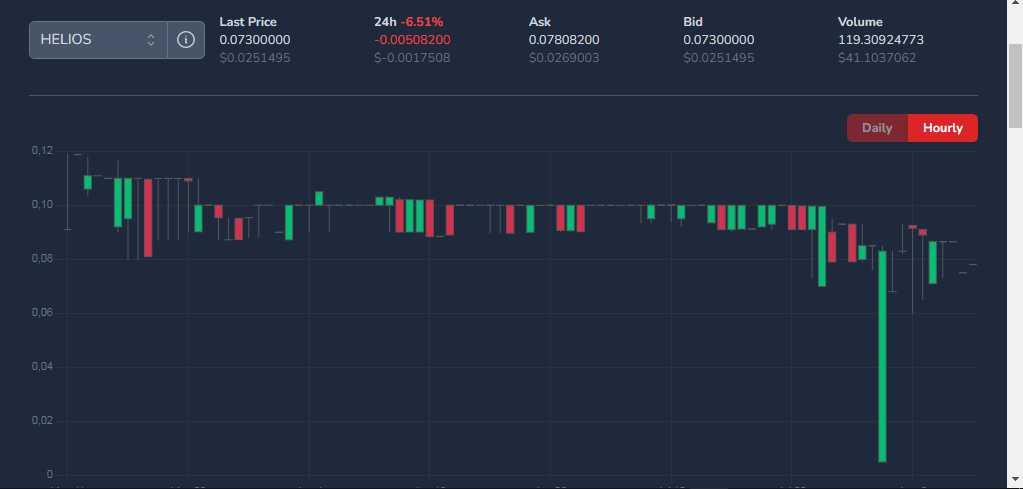
Task: Click the USD volume $41.1037062
Action: click(x=877, y=58)
